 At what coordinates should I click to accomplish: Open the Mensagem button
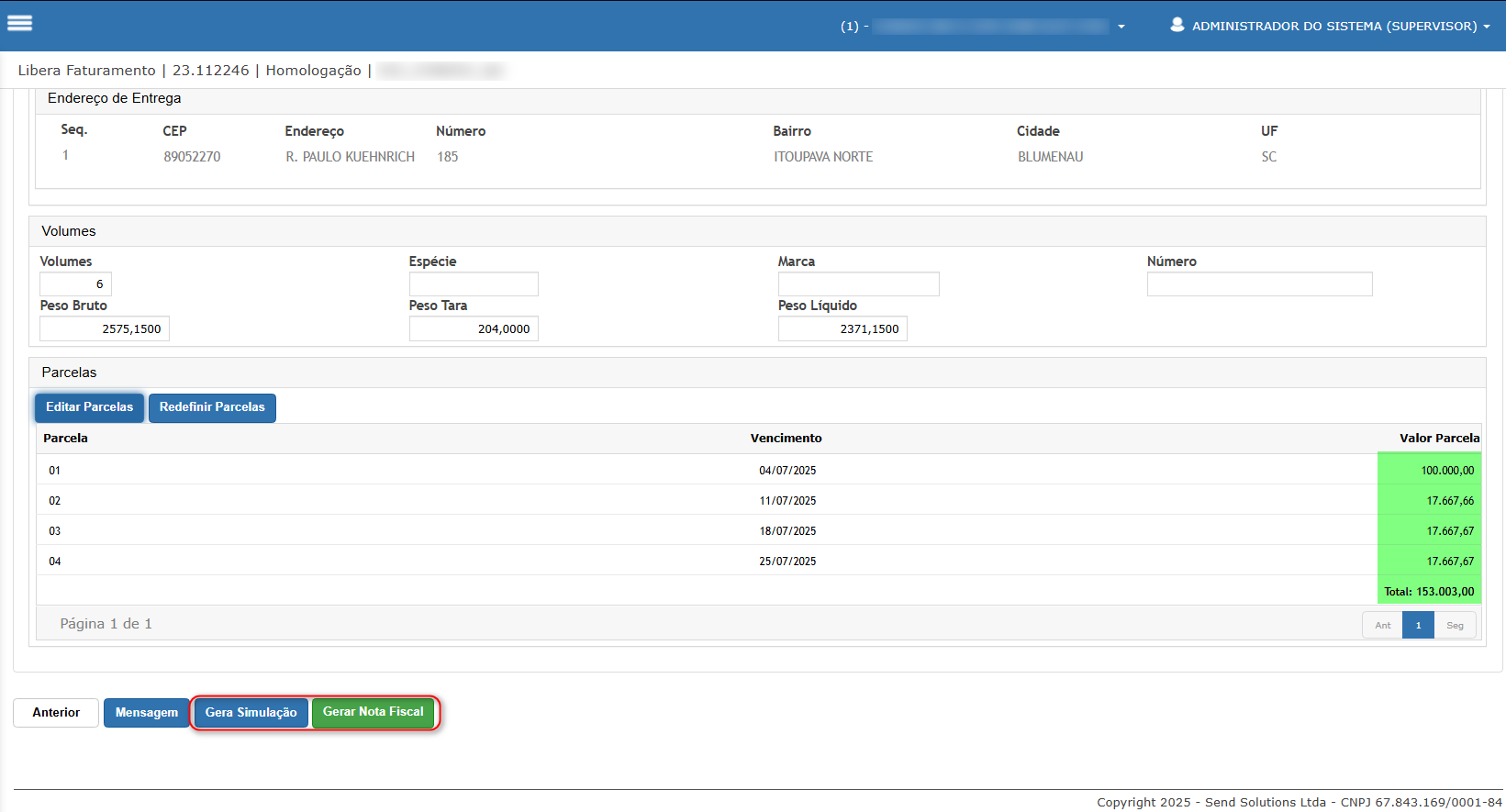point(147,713)
